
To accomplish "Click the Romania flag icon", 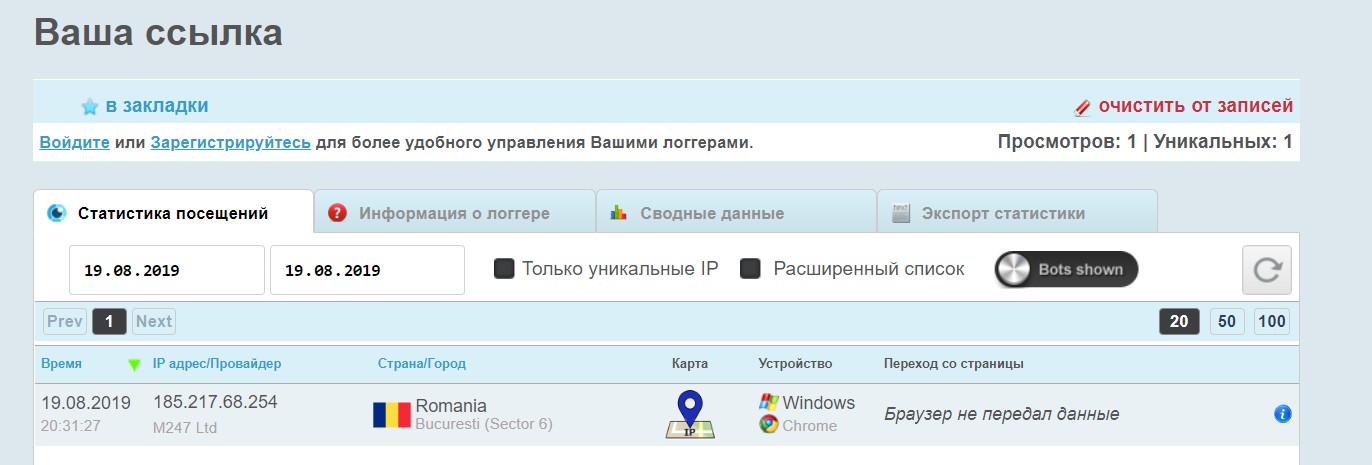I will (392, 415).
